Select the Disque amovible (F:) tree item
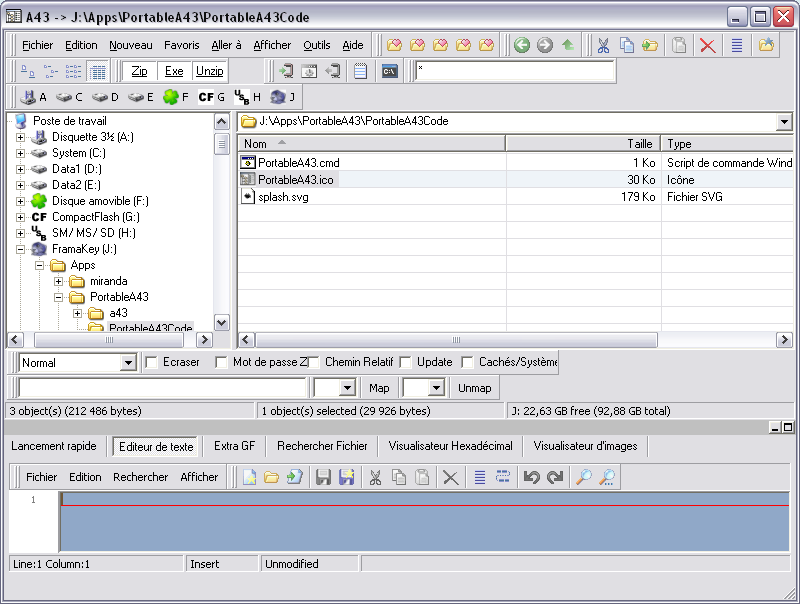The height and width of the screenshot is (604, 800). coord(100,201)
